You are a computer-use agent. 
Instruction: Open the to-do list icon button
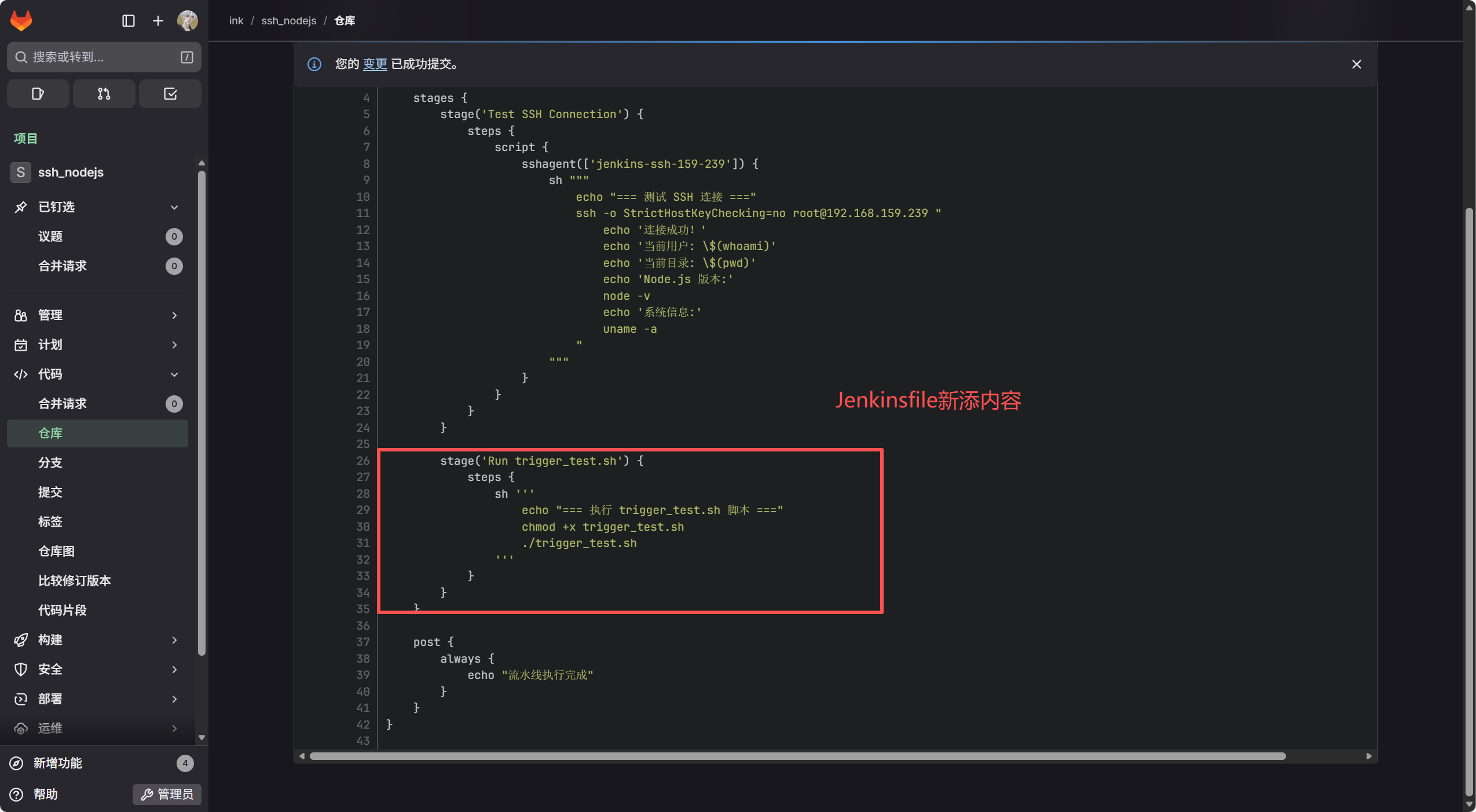[170, 94]
